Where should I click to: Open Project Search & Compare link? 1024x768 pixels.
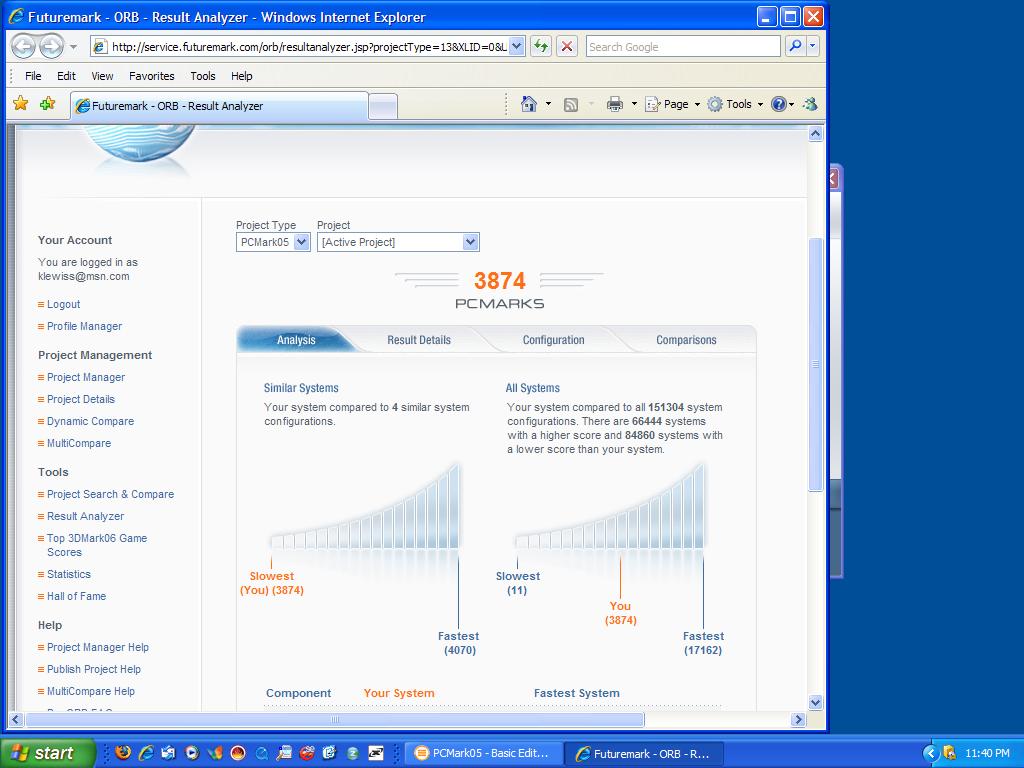point(110,494)
